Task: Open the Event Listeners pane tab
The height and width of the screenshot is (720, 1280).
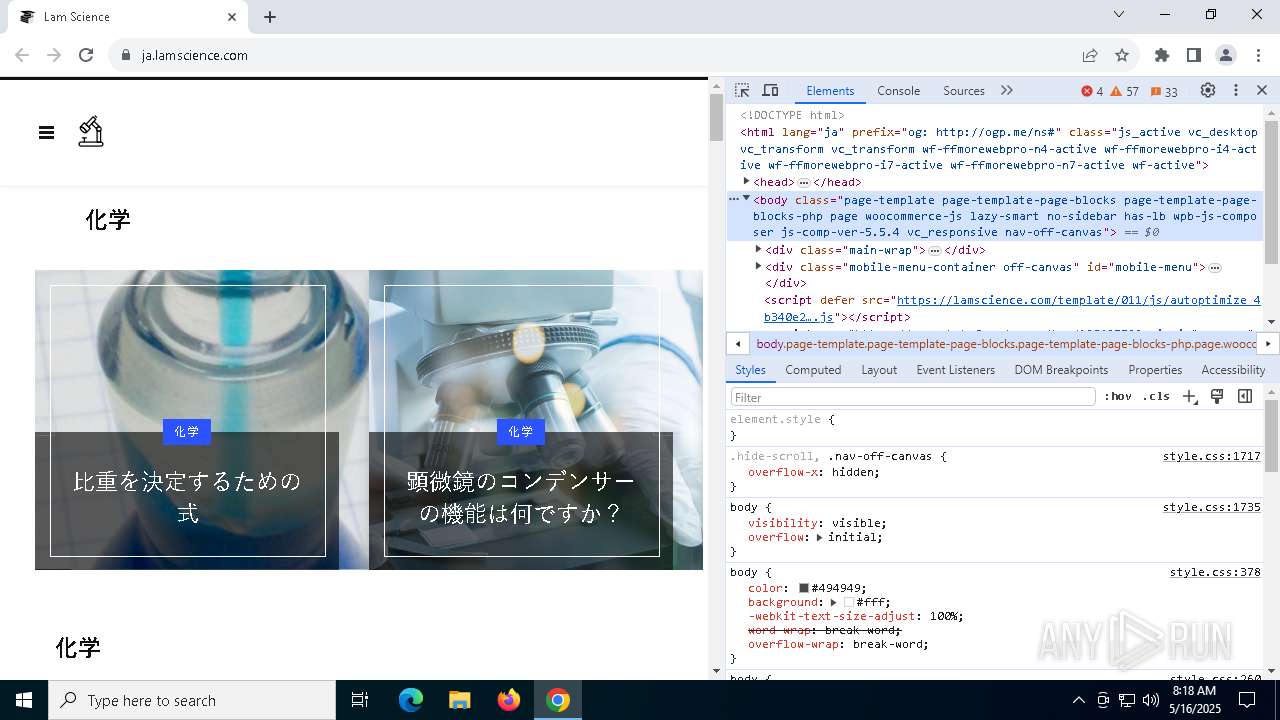Action: pyautogui.click(x=955, y=370)
